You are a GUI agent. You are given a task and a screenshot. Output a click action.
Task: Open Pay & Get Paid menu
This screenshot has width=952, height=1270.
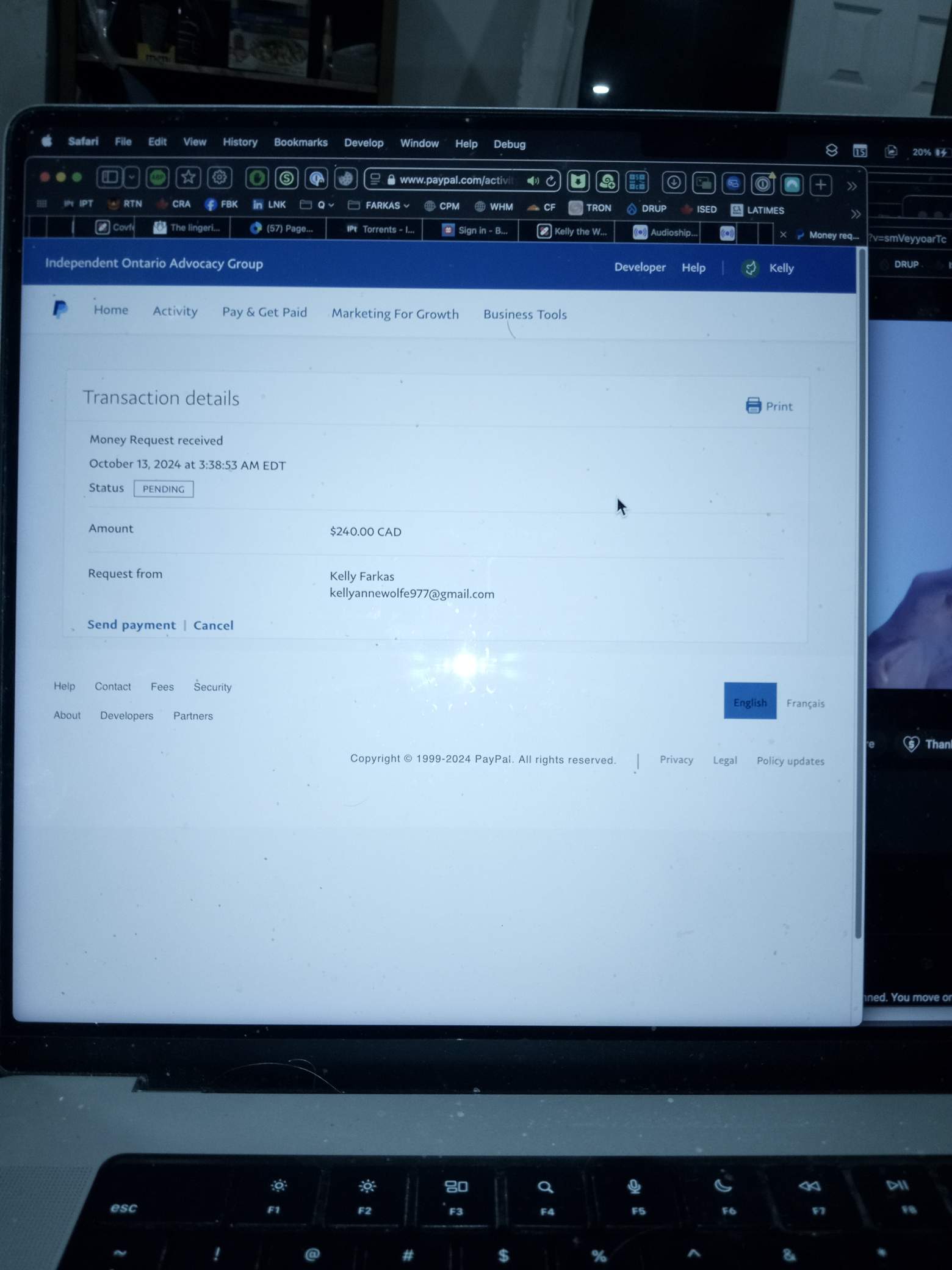[x=264, y=312]
